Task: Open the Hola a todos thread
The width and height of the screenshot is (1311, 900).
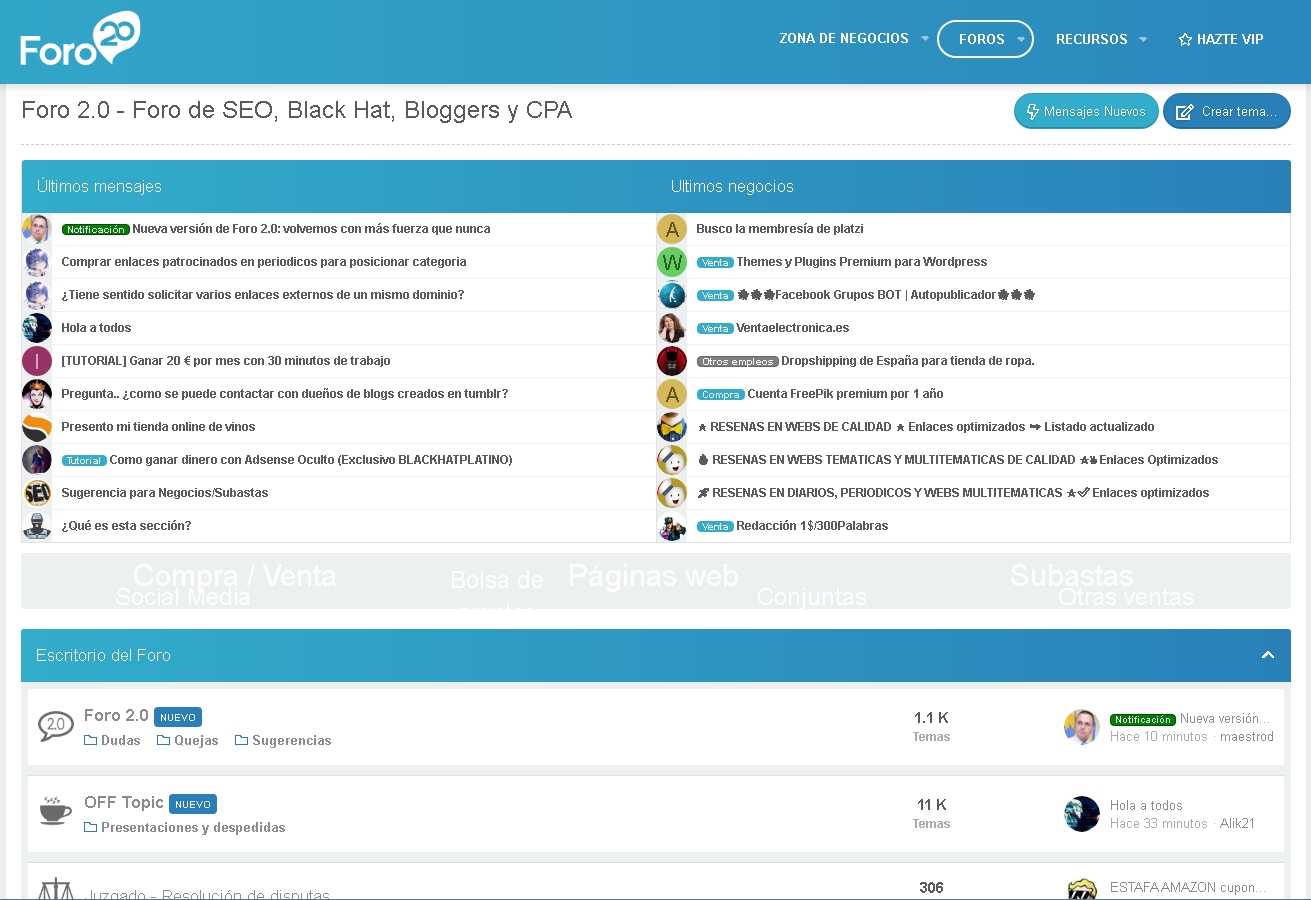Action: [x=96, y=328]
